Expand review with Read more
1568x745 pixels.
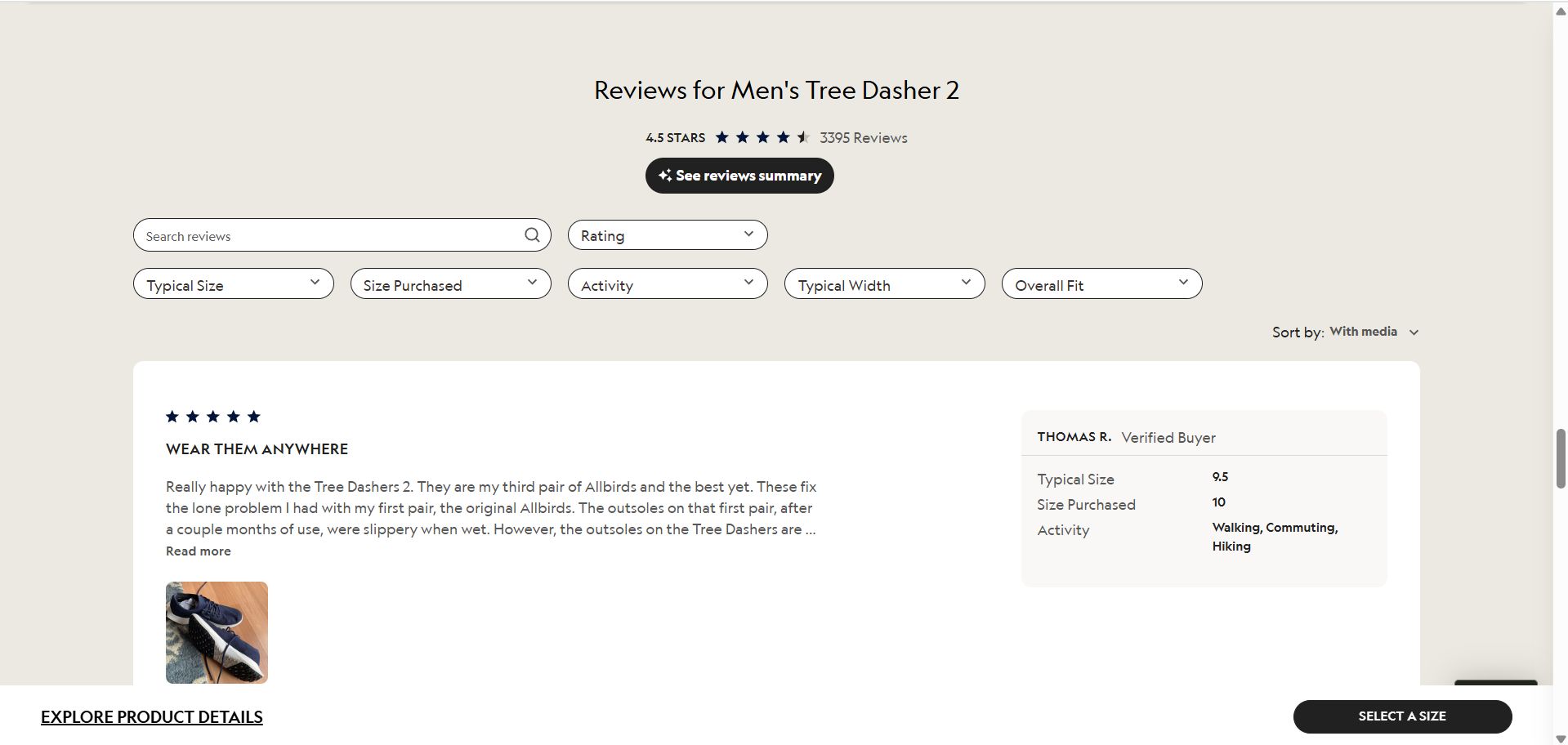point(199,551)
